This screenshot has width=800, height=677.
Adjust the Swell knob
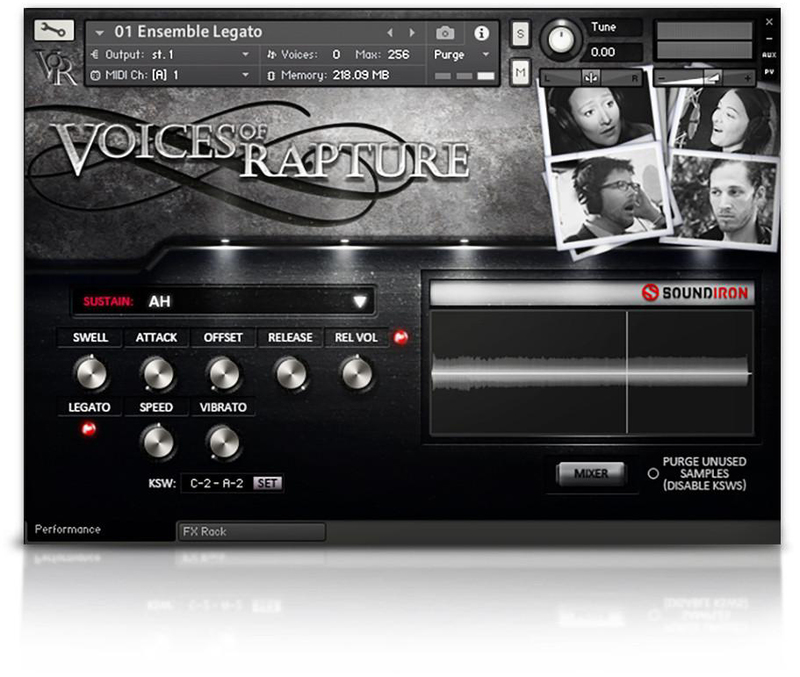[91, 374]
